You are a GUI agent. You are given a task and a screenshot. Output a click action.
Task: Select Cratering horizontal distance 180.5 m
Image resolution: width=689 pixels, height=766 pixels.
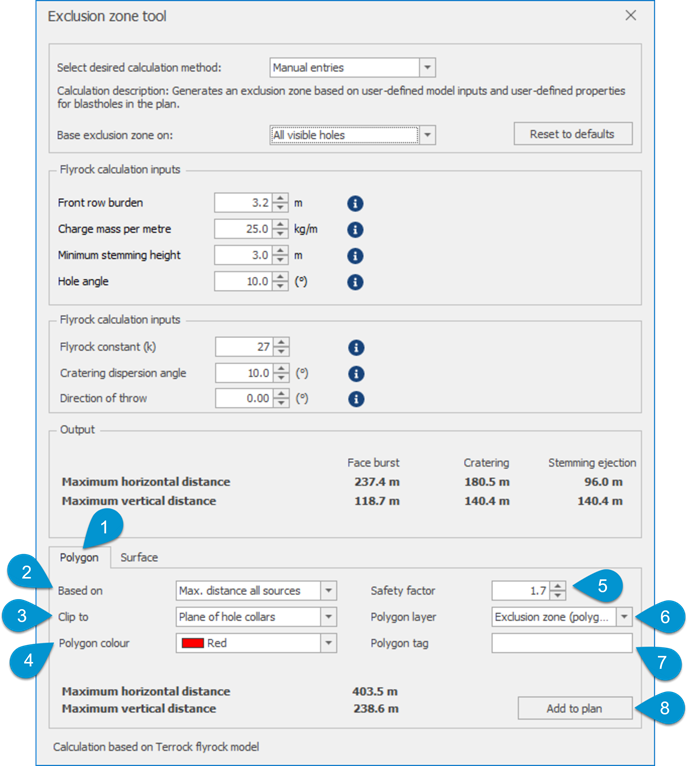(x=487, y=482)
